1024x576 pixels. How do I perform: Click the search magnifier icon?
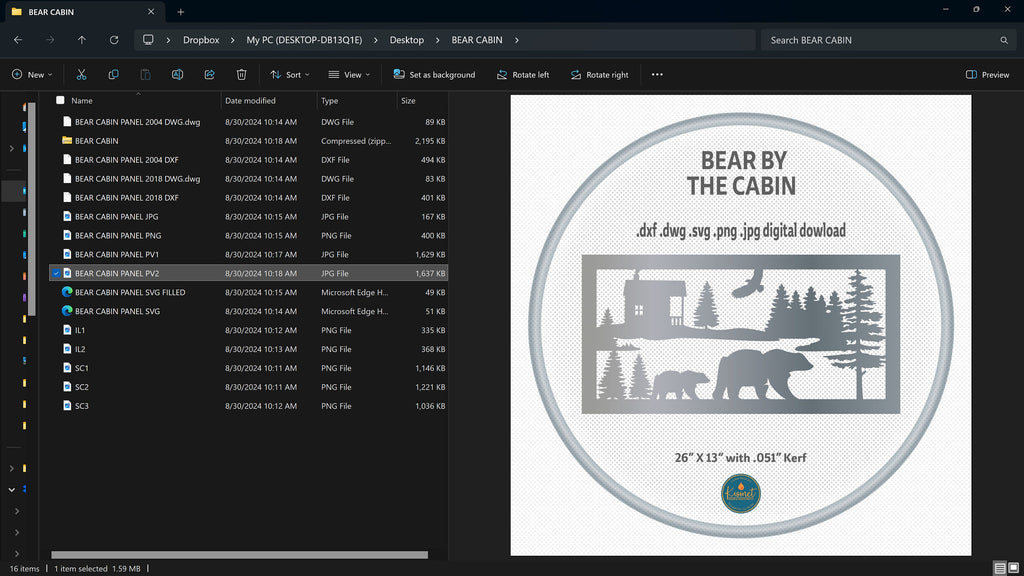tap(1004, 40)
